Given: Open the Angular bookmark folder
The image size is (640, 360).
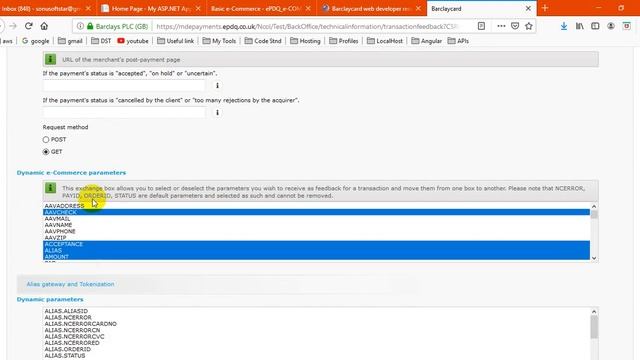Looking at the screenshot, I should click(427, 41).
